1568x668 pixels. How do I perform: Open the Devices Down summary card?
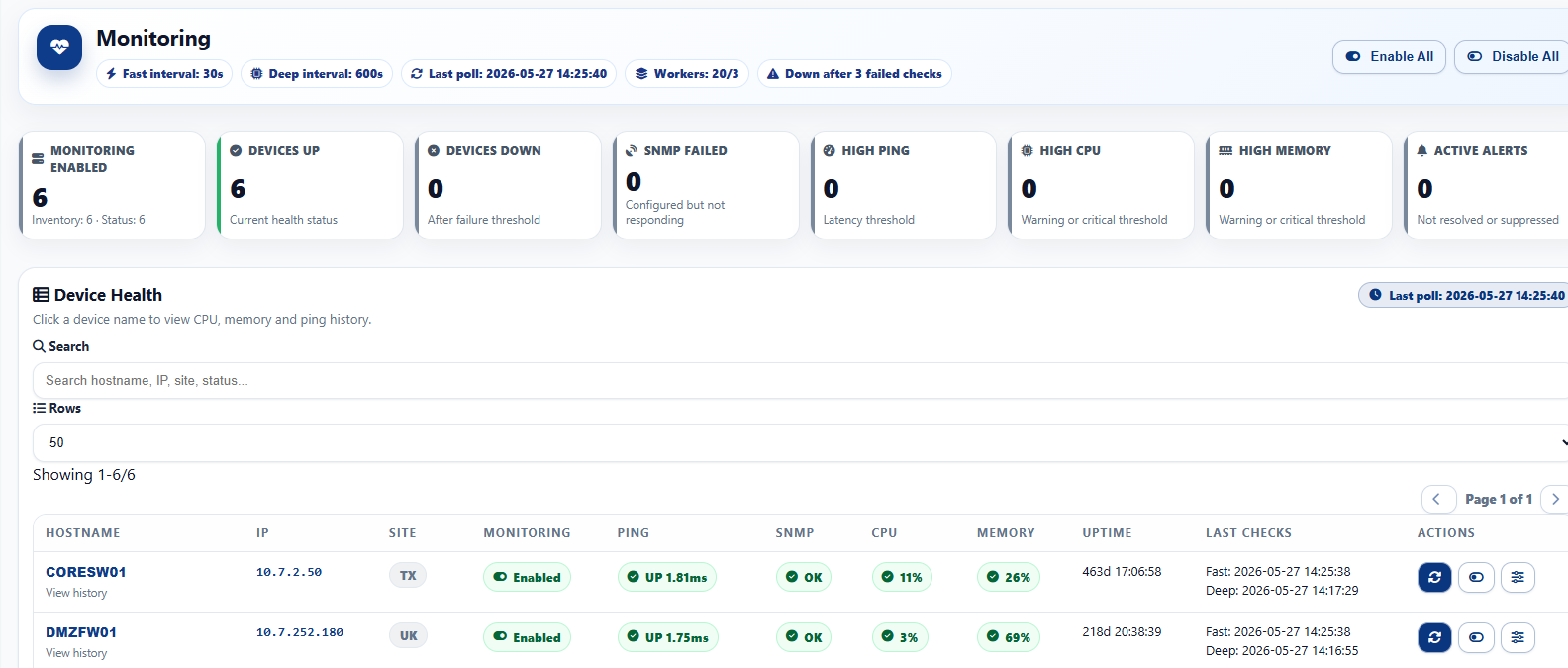pyautogui.click(x=508, y=185)
